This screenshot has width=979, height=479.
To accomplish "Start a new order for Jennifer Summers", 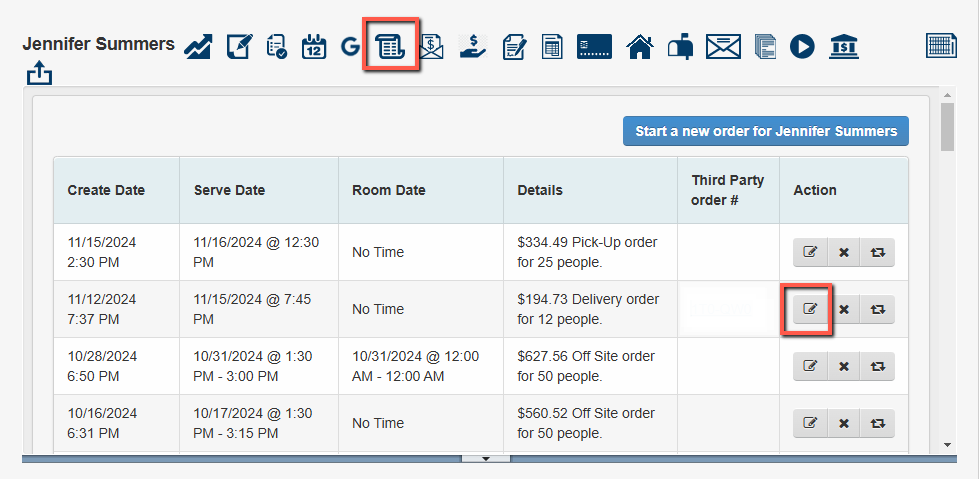I will point(765,131).
